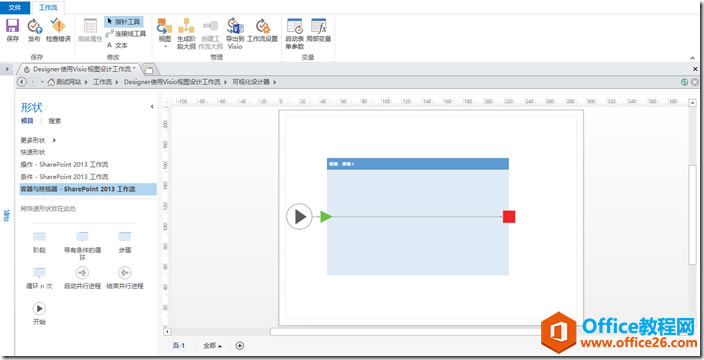The width and height of the screenshot is (704, 360).
Task: Select the red stage-exit square
Action: tap(509, 217)
